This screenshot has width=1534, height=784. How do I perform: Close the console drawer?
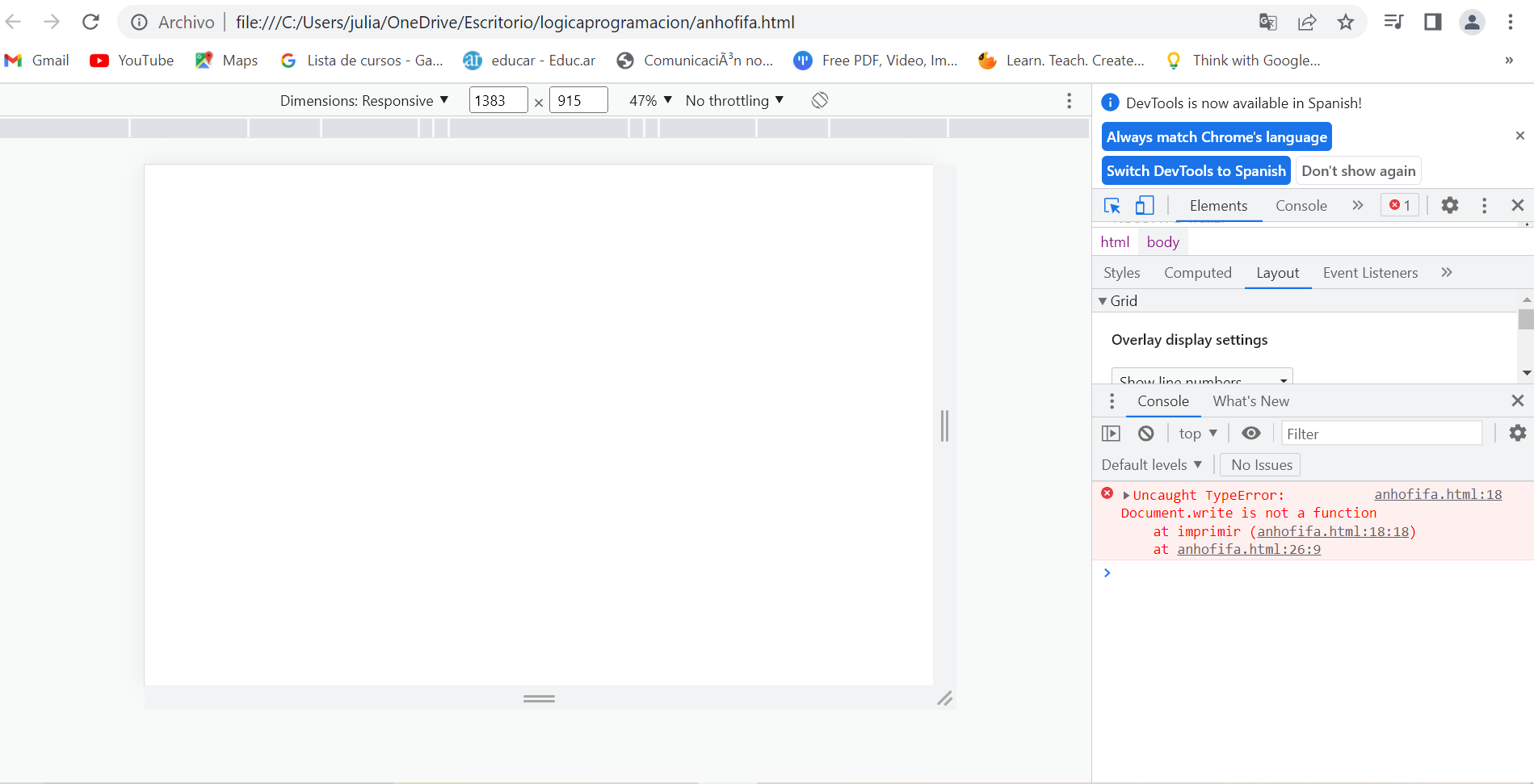click(x=1517, y=400)
